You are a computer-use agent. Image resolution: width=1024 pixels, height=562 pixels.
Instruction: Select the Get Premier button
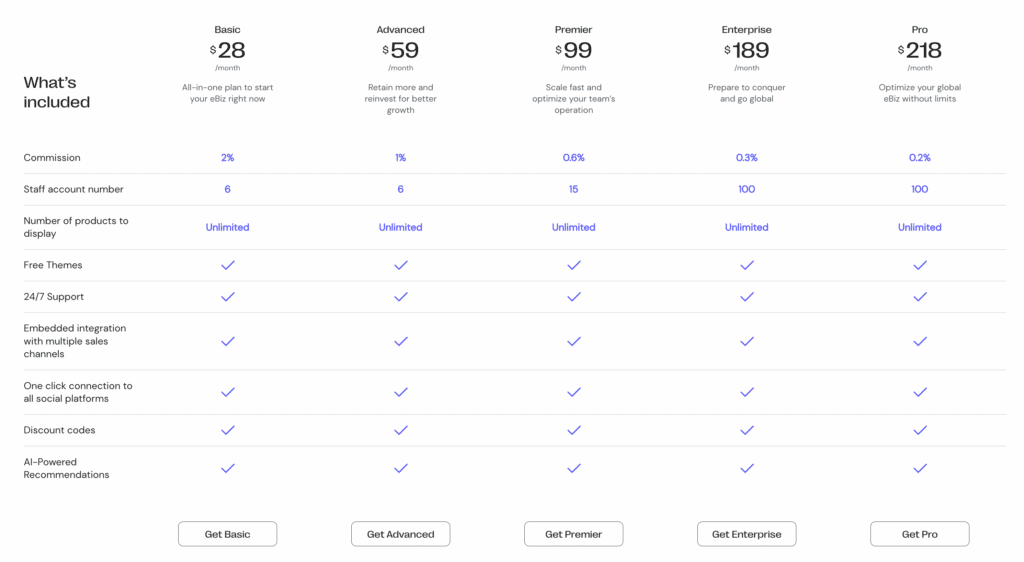click(x=573, y=534)
